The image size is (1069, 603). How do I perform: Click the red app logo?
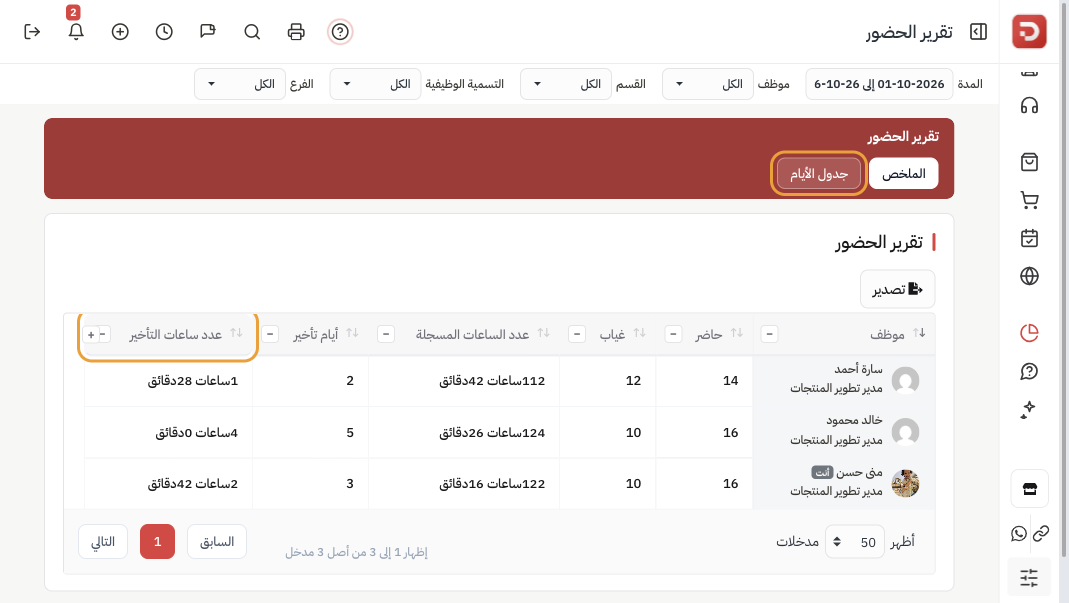tap(1029, 31)
